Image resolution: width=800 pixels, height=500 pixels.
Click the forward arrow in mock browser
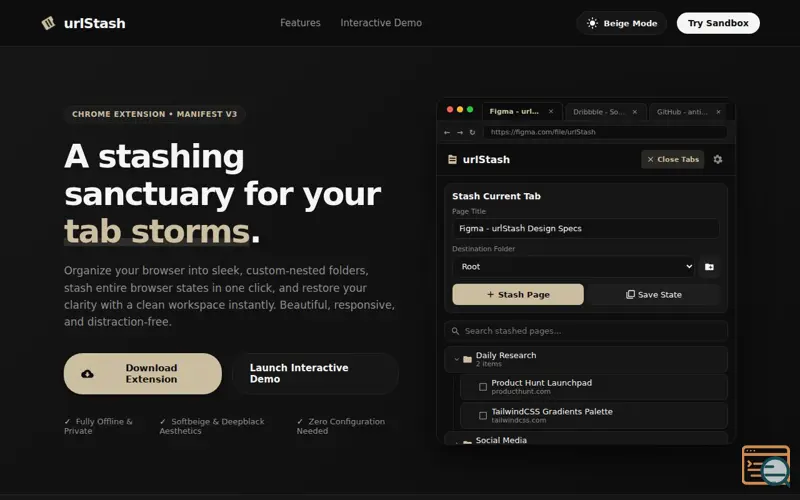point(460,132)
